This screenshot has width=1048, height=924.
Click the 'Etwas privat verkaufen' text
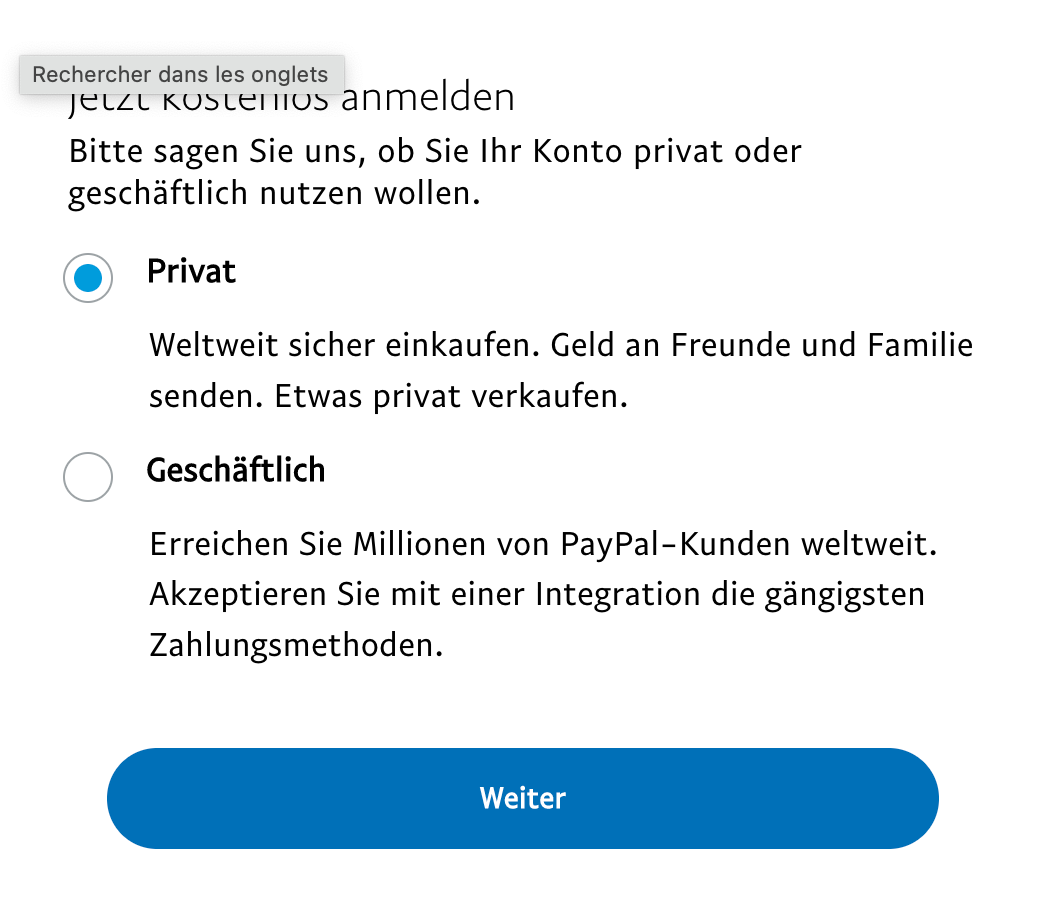tap(451, 396)
